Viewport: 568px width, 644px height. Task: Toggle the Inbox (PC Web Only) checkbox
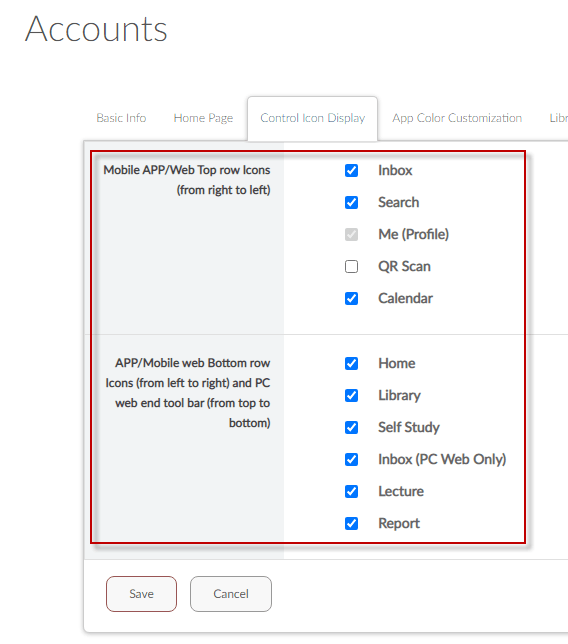coord(351,460)
